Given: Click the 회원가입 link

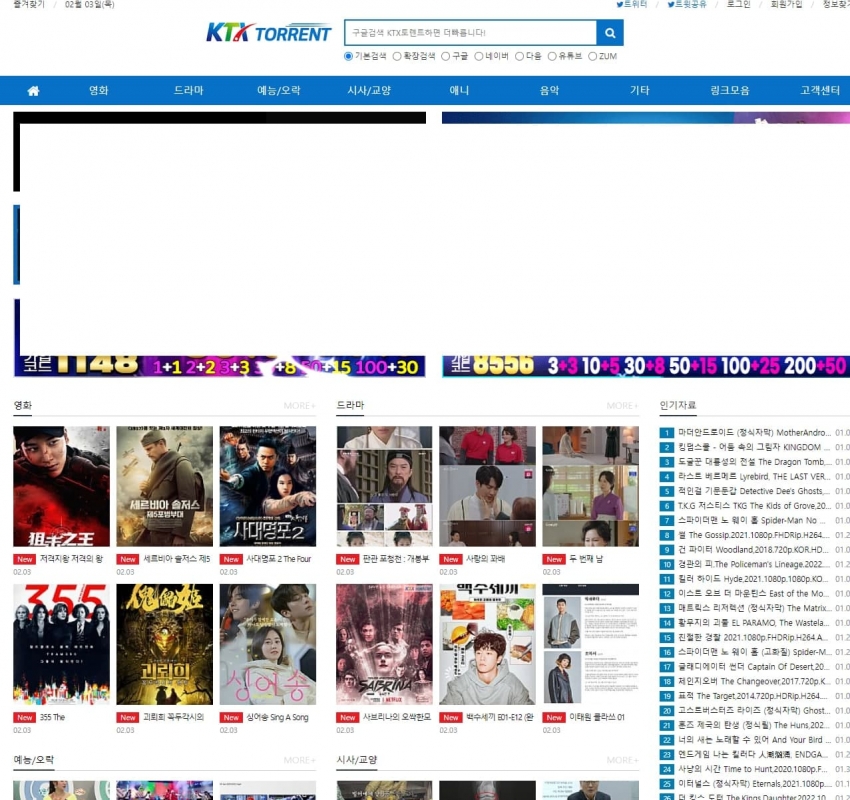Looking at the screenshot, I should tap(786, 4).
